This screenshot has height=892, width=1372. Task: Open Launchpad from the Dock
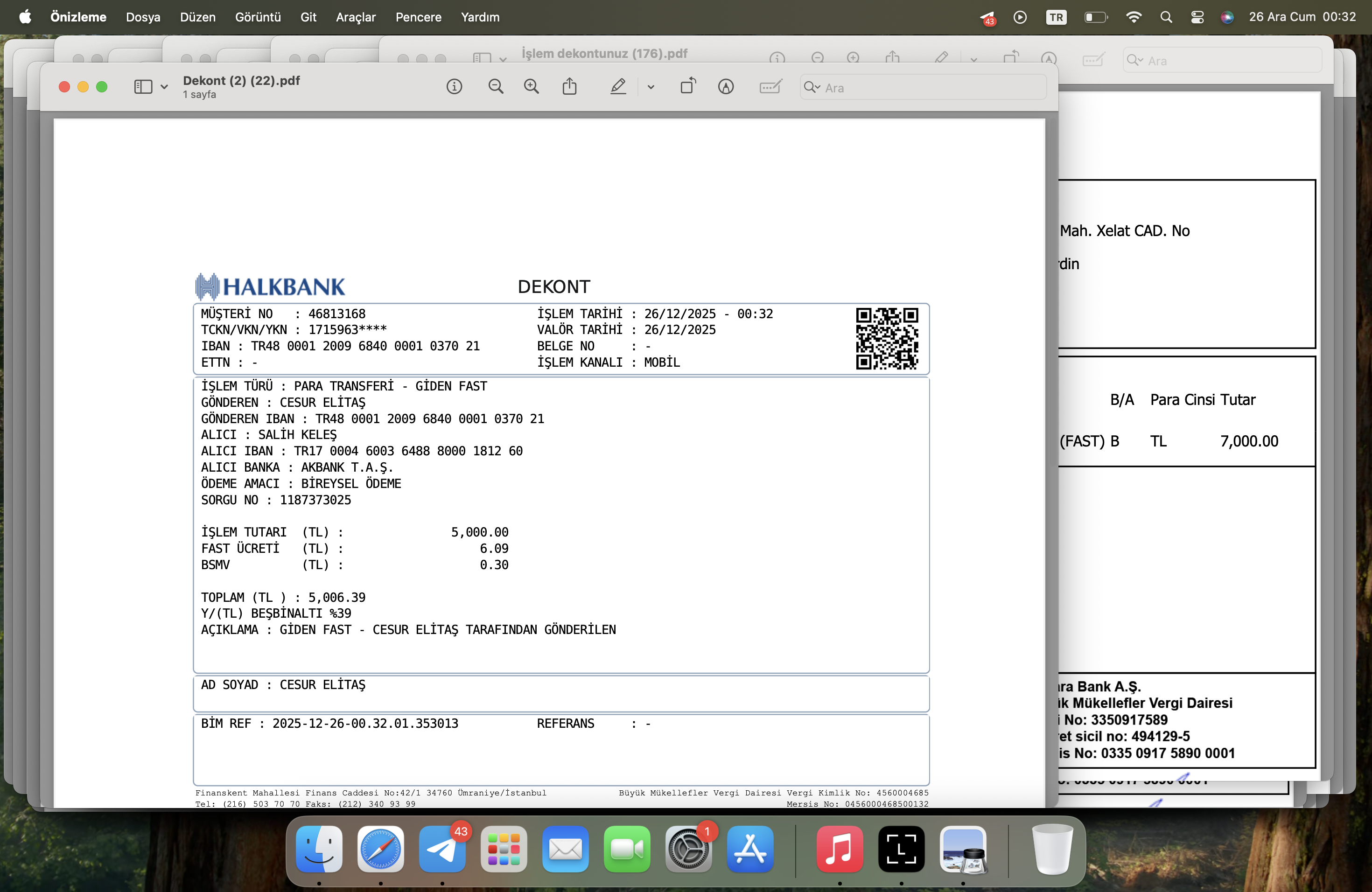coord(504,850)
